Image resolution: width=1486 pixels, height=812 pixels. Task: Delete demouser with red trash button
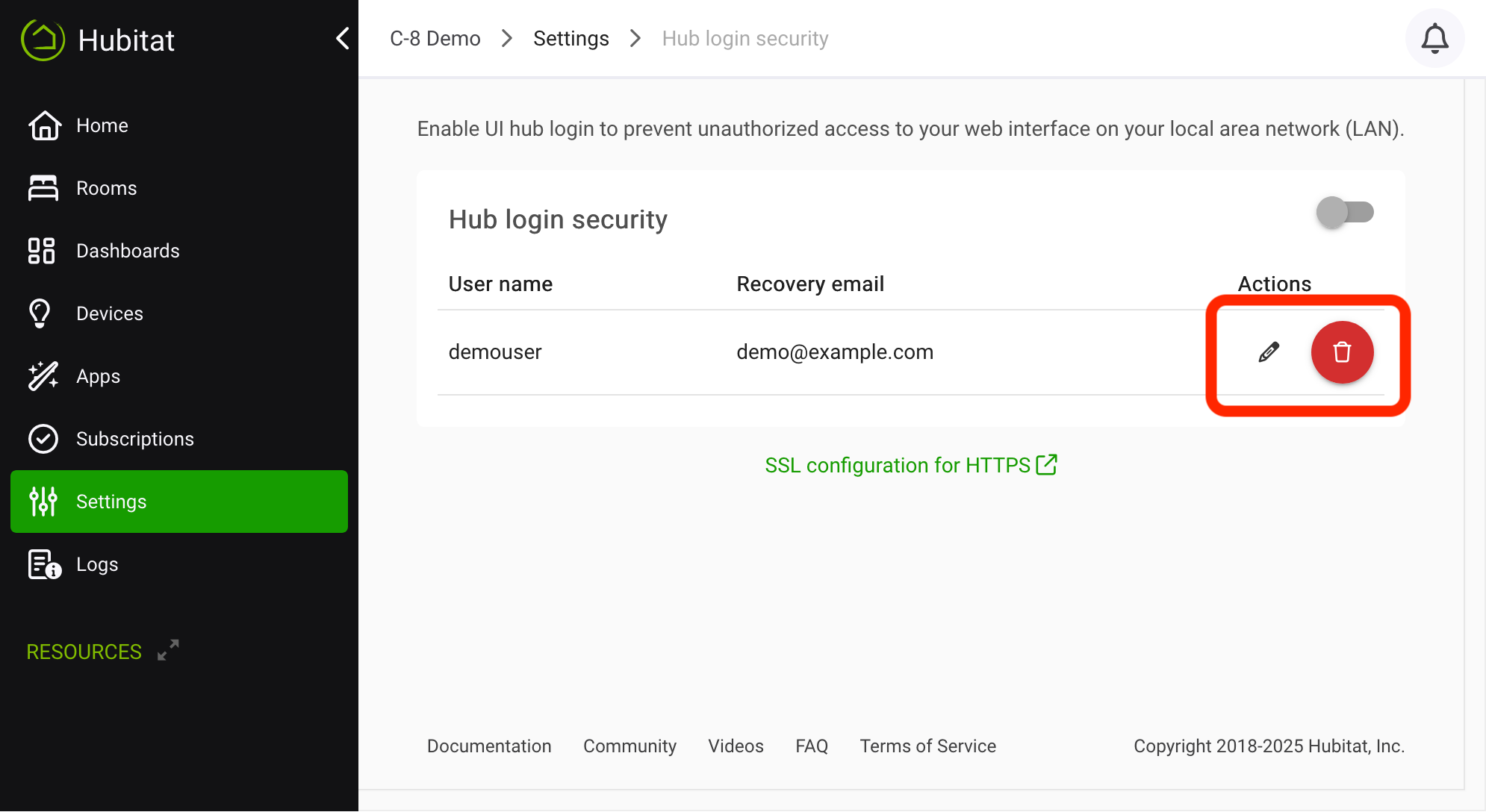[1342, 352]
